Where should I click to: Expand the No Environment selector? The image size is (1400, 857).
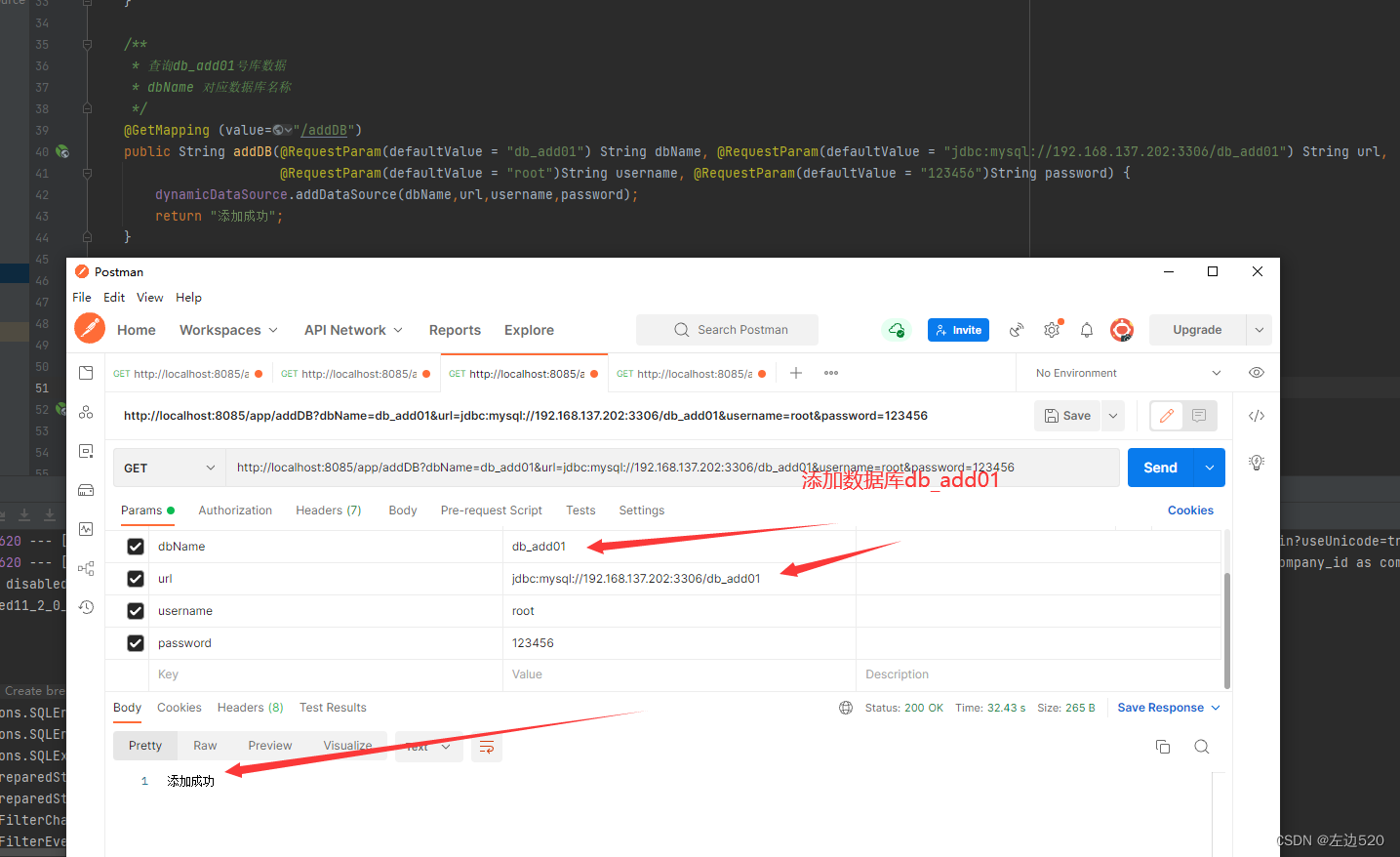click(x=1128, y=373)
